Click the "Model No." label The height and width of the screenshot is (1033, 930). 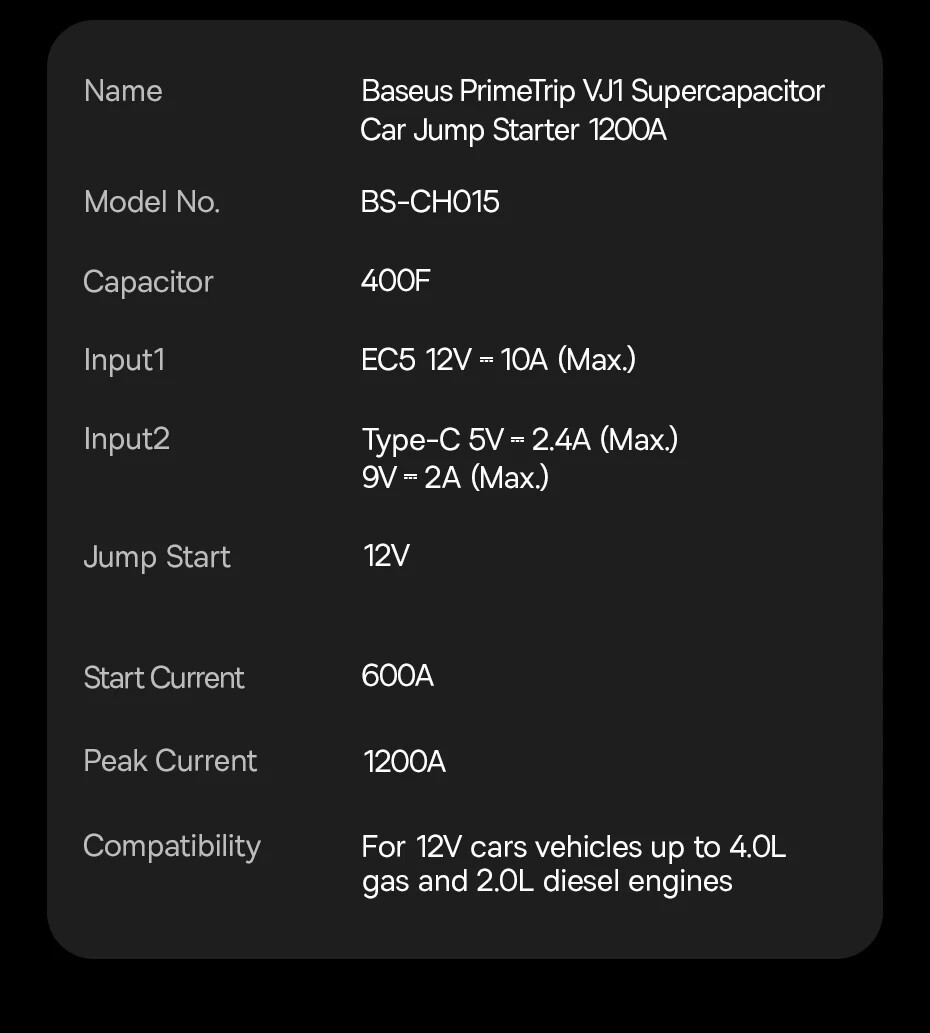coord(152,202)
